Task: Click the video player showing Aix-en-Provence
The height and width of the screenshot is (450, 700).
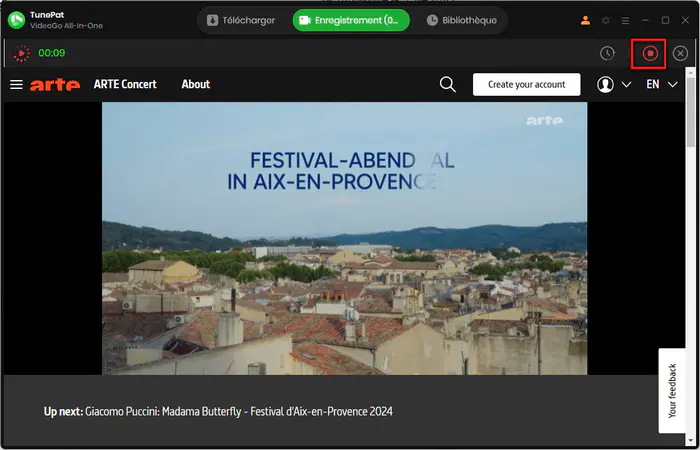Action: (x=345, y=238)
